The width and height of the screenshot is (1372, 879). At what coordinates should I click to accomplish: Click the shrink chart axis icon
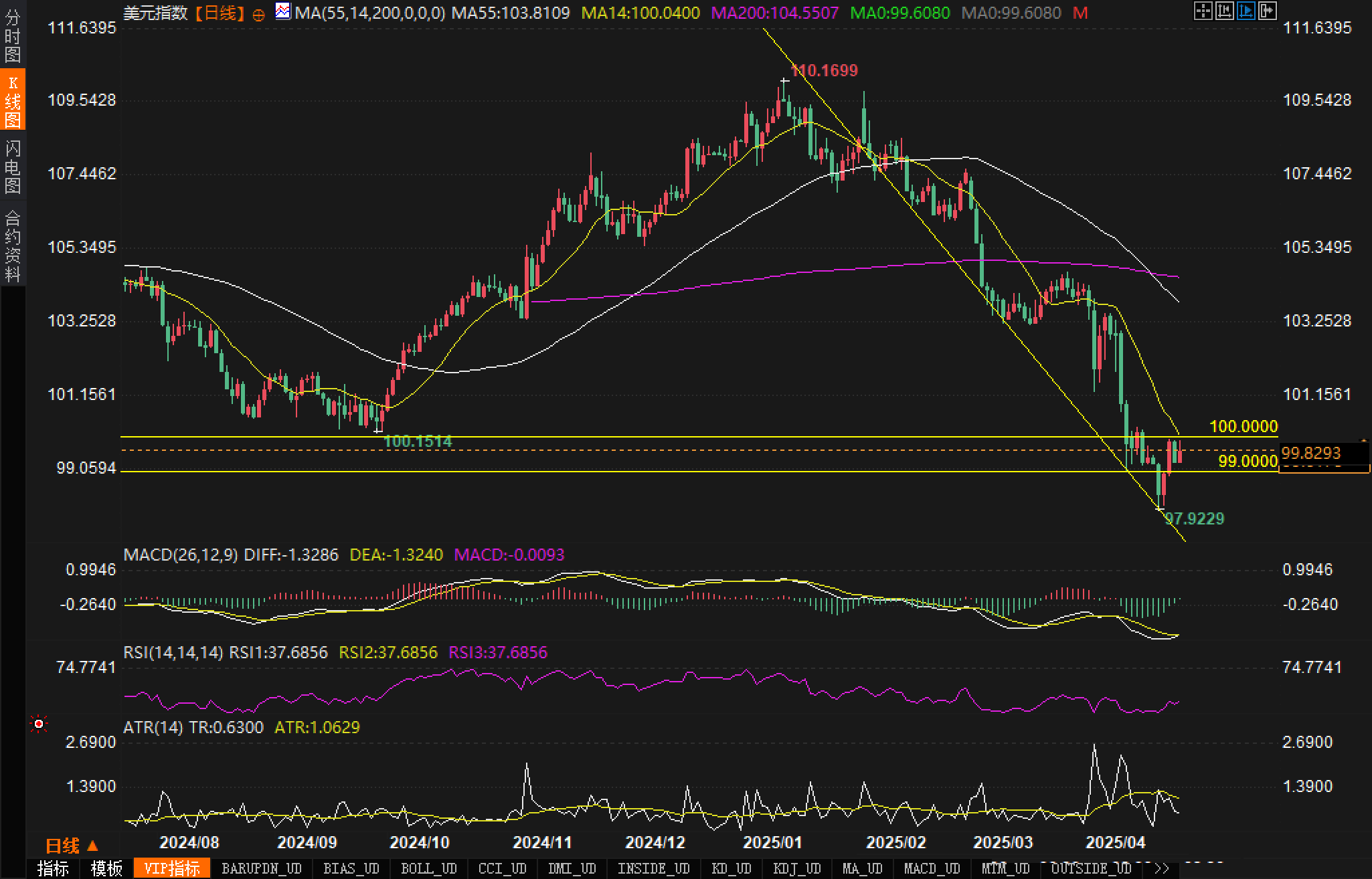(x=1224, y=11)
